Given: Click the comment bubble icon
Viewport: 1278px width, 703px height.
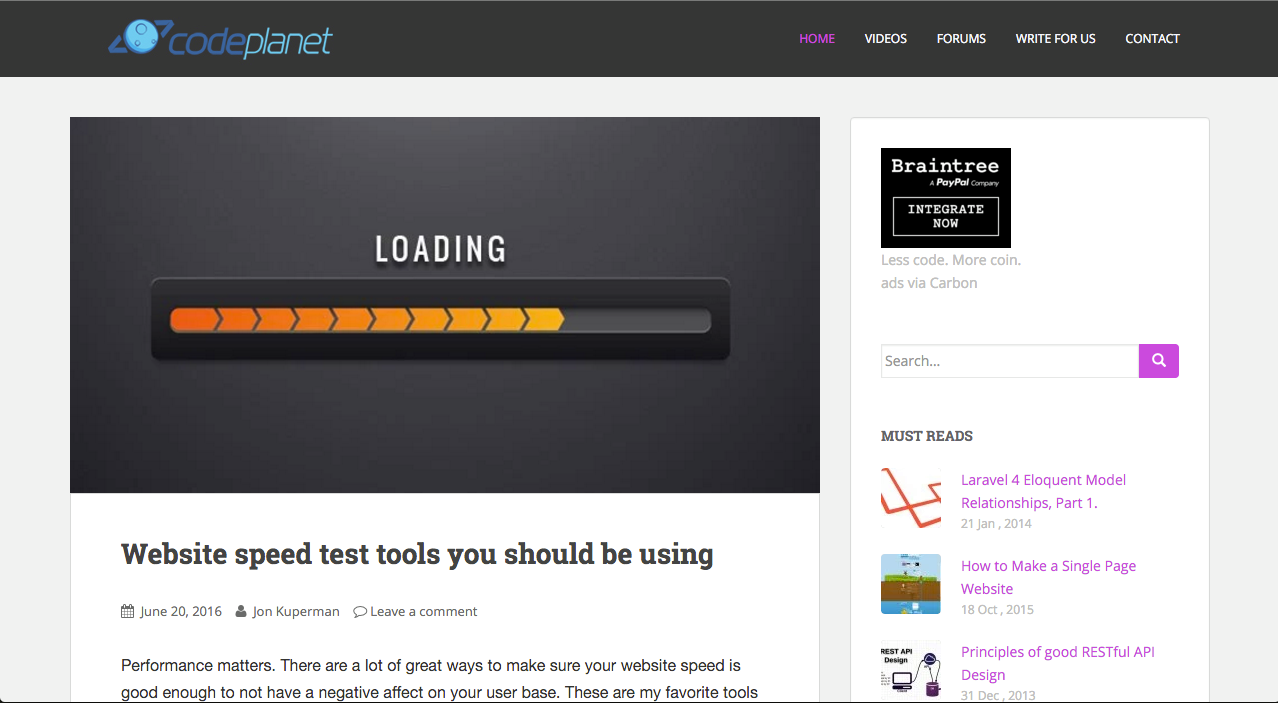Looking at the screenshot, I should [360, 611].
